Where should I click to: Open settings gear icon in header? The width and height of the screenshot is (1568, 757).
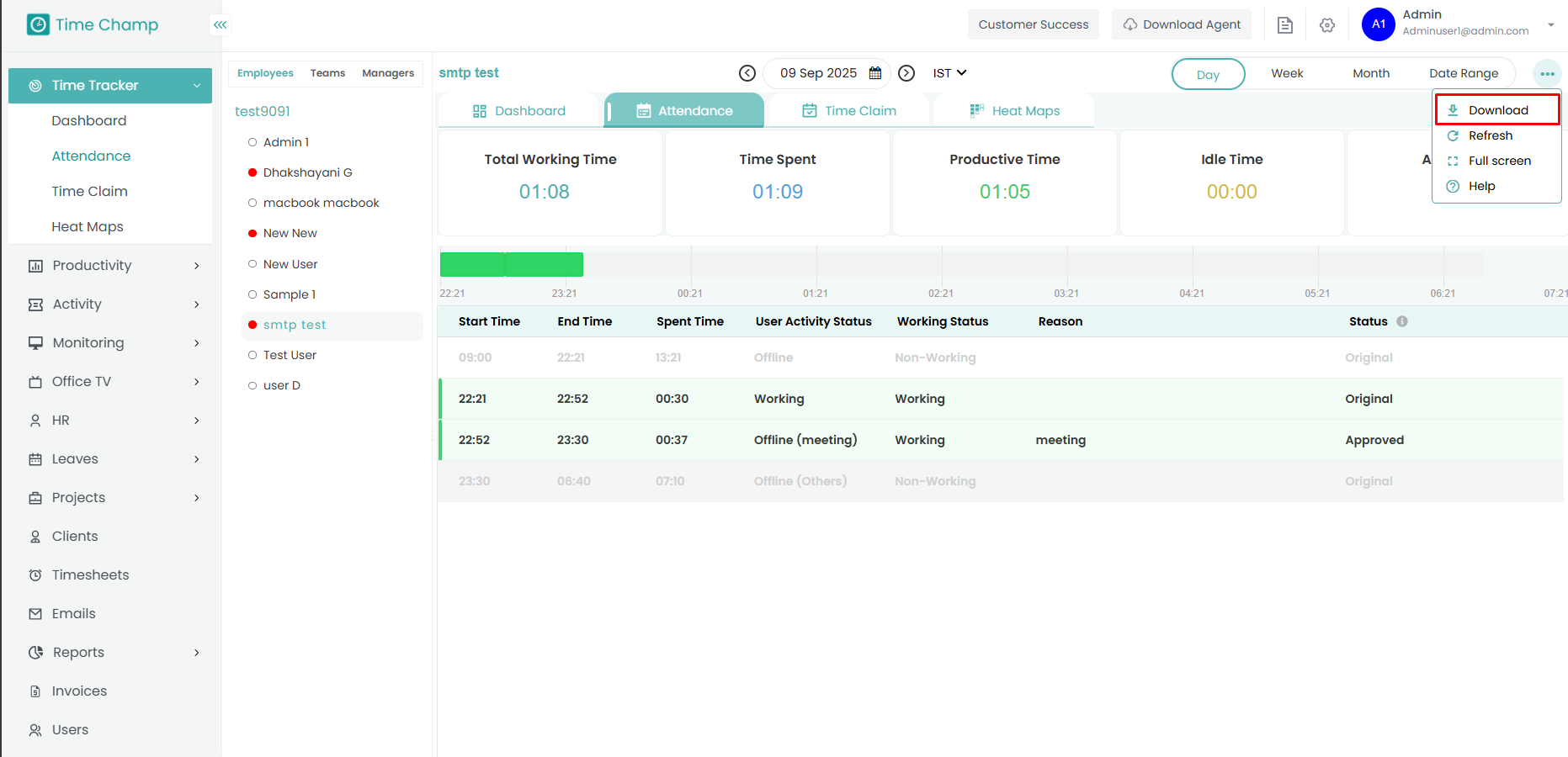pos(1327,25)
